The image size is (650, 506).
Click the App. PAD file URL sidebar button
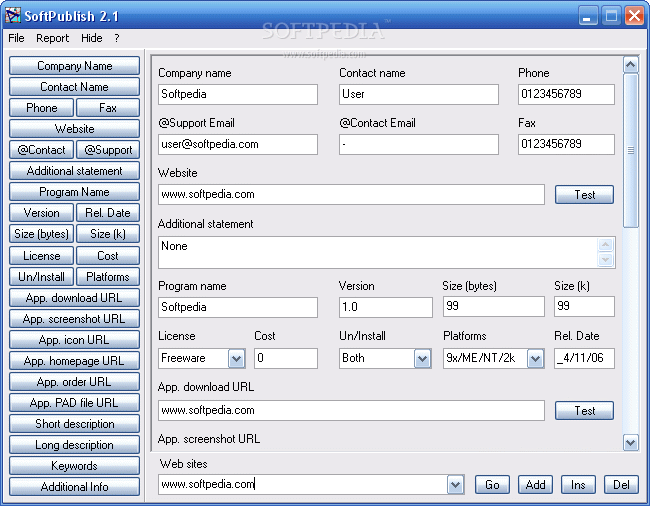(75, 403)
